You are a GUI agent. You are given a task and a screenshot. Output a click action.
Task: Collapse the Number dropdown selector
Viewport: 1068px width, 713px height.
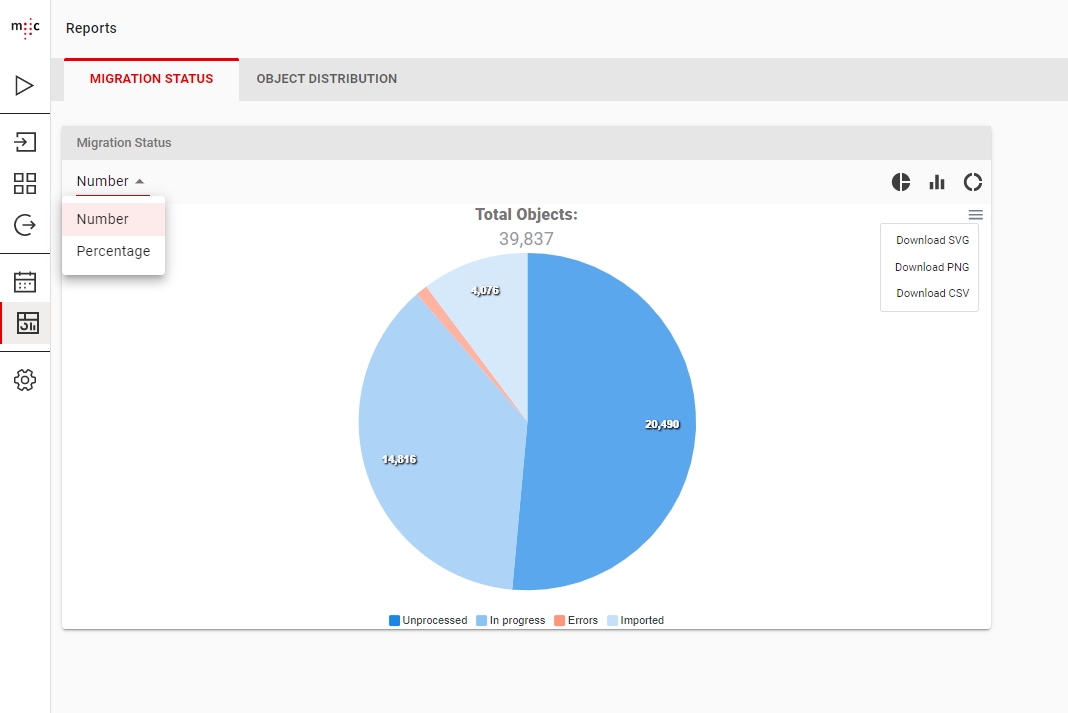pos(112,182)
